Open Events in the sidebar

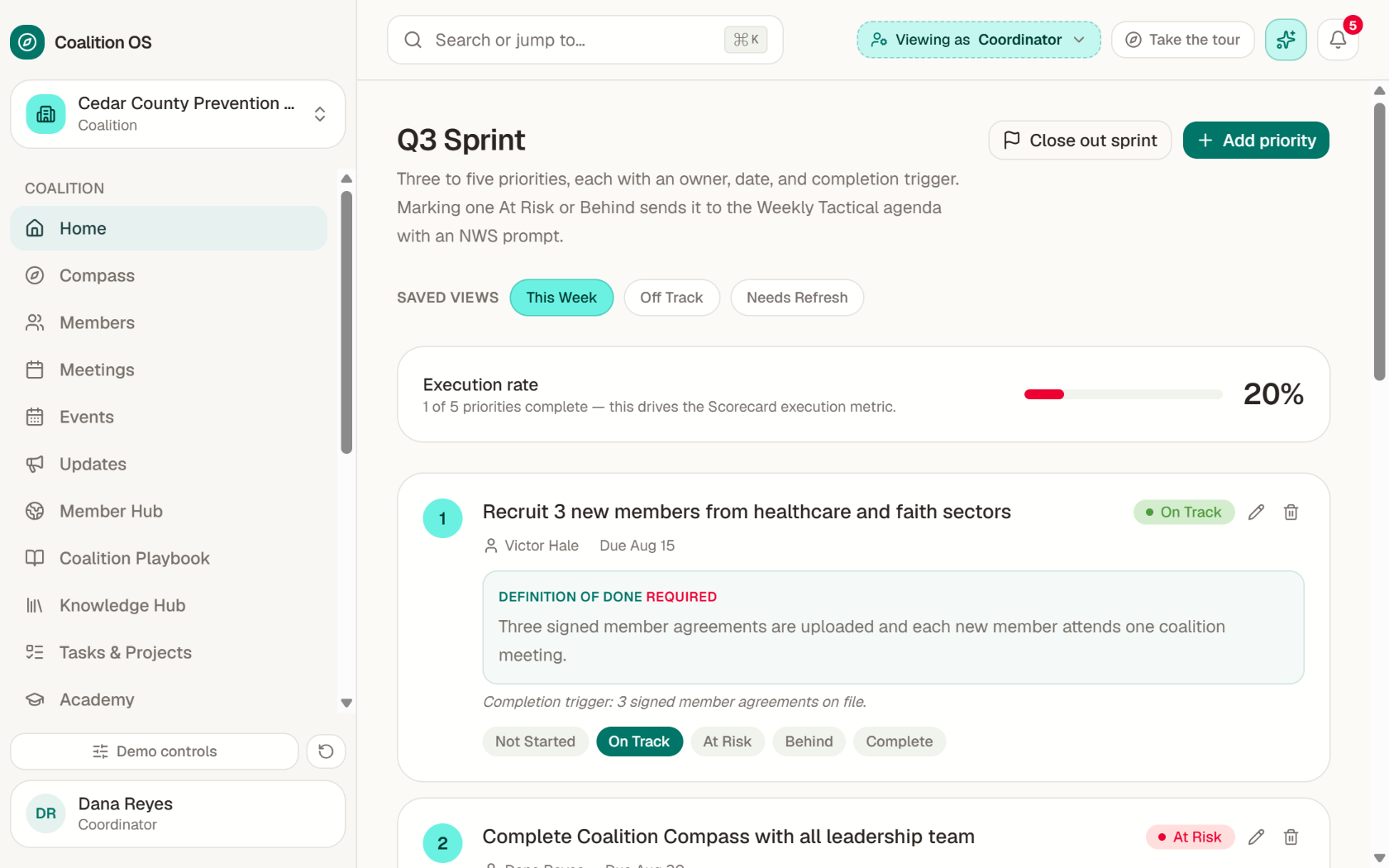pyautogui.click(x=169, y=417)
